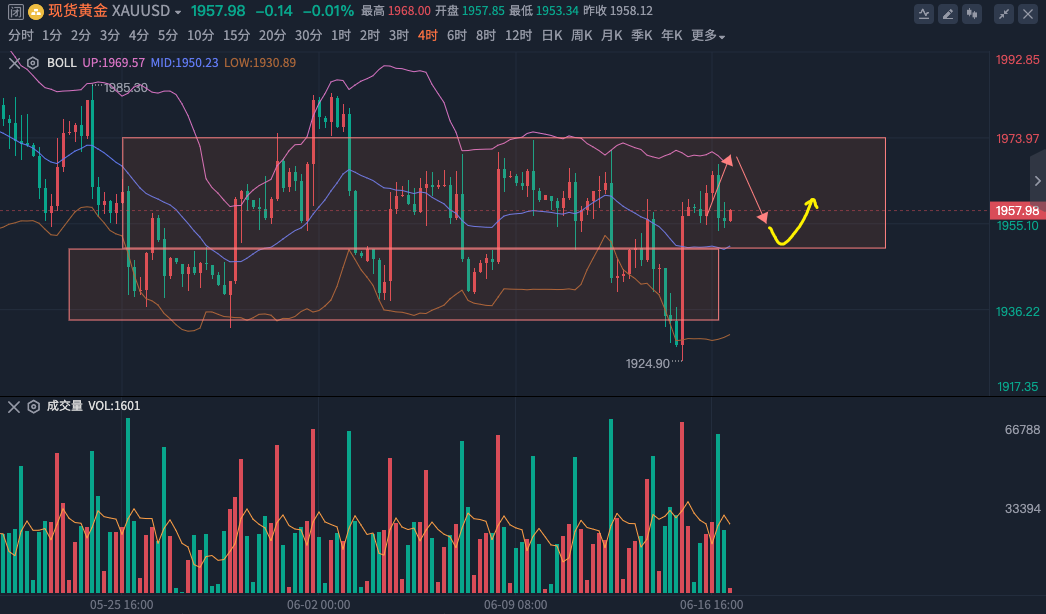Select the pencil drawing tool
This screenshot has height=614, width=1046.
948,13
